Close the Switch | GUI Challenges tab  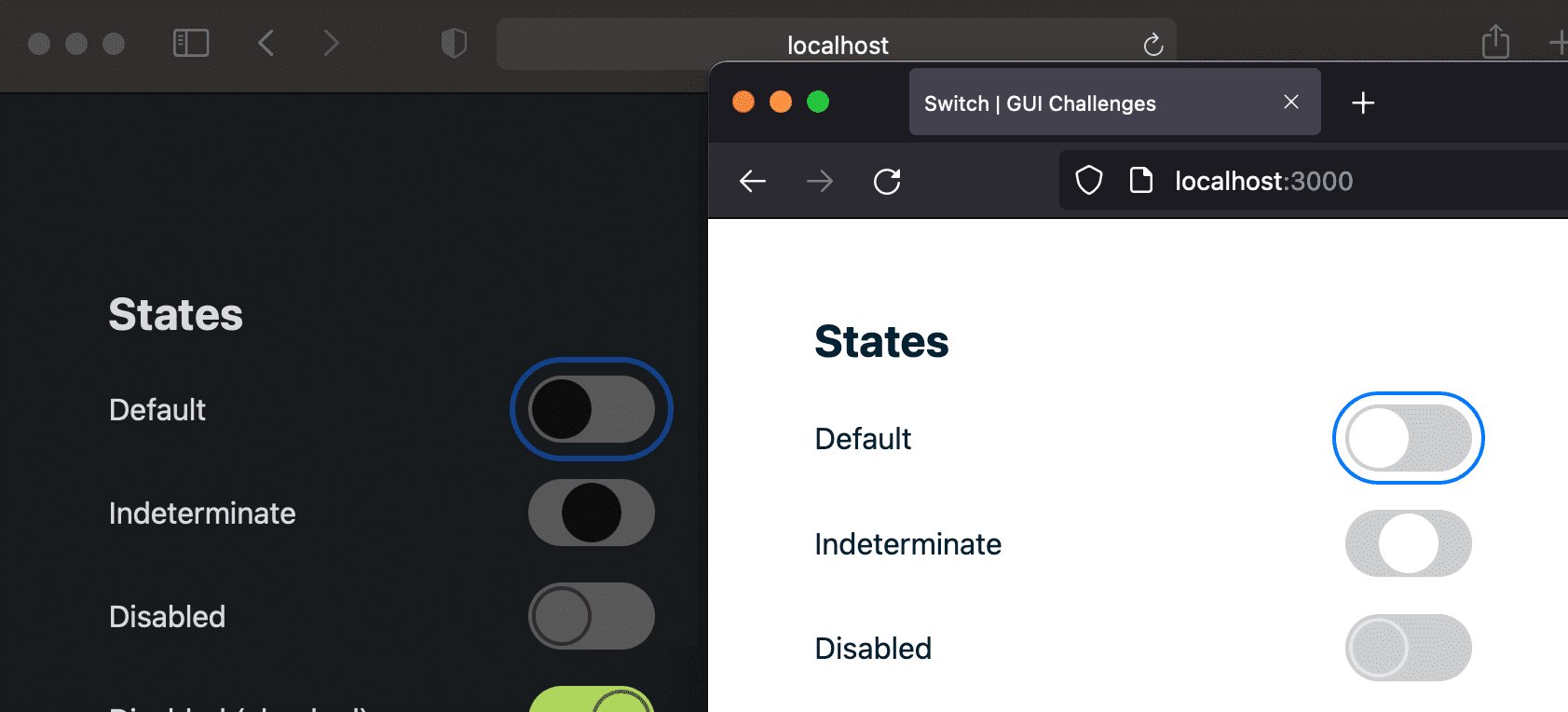1291,102
